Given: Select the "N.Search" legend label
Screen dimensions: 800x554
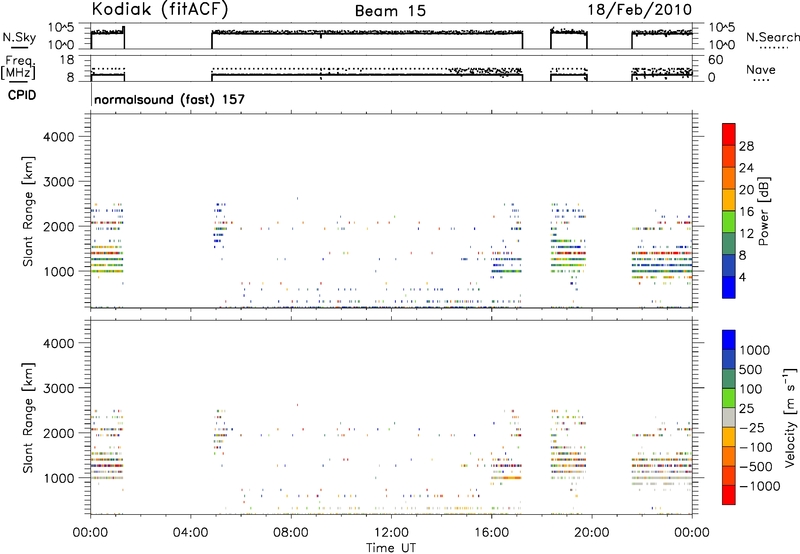Looking at the screenshot, I should (772, 37).
